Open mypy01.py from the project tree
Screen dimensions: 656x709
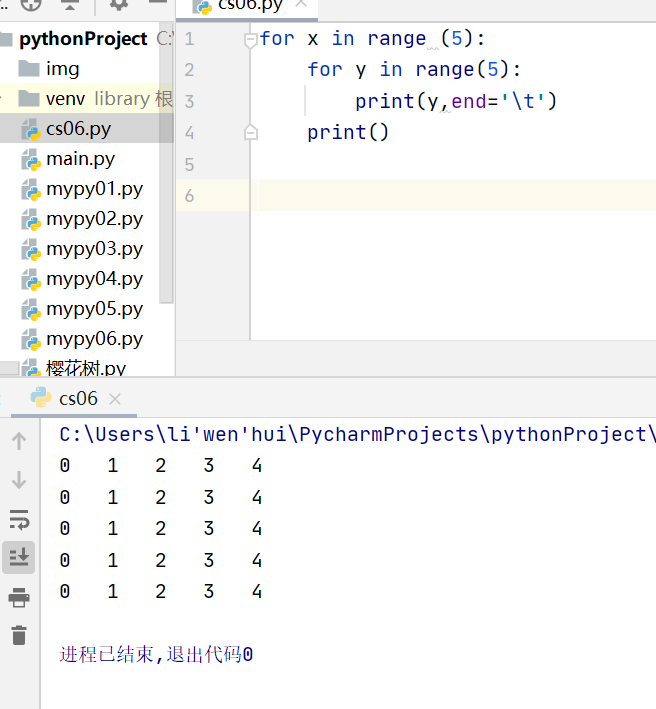click(x=94, y=189)
